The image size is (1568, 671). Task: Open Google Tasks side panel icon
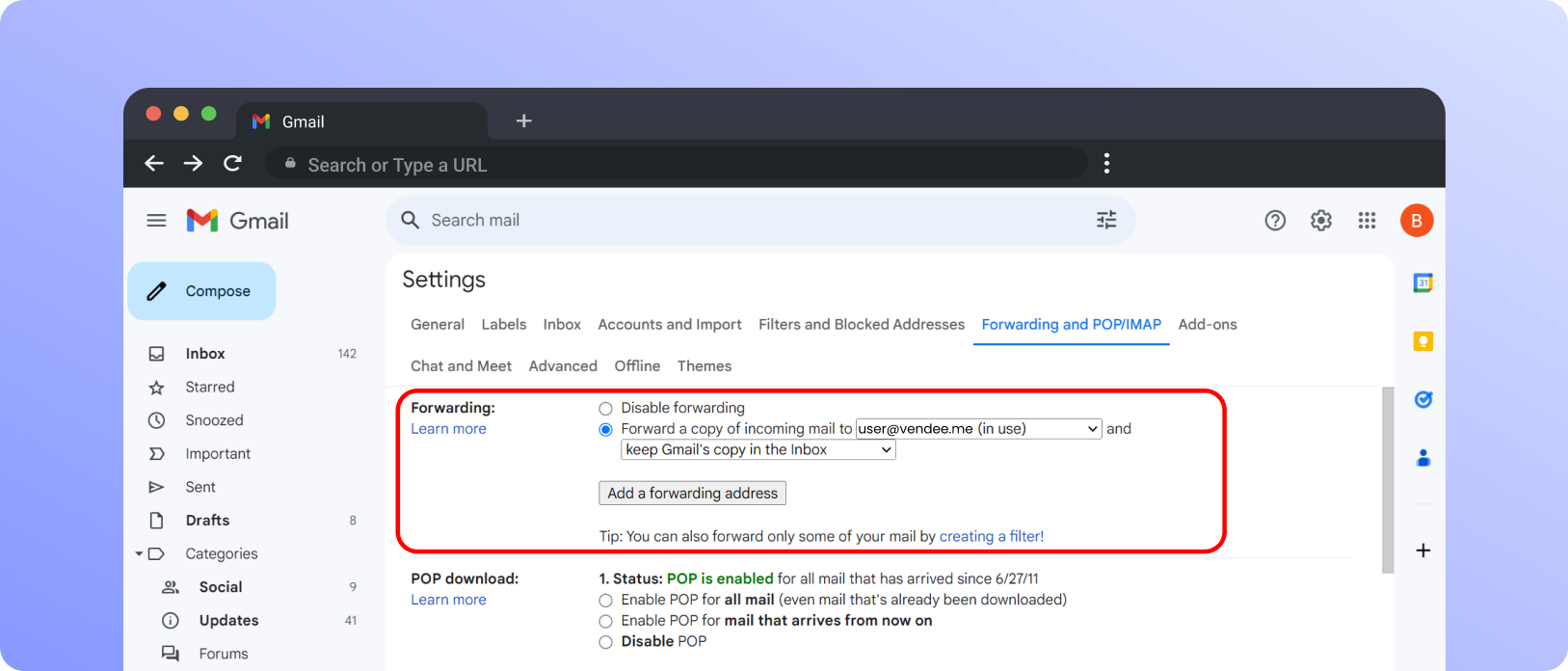(1423, 399)
